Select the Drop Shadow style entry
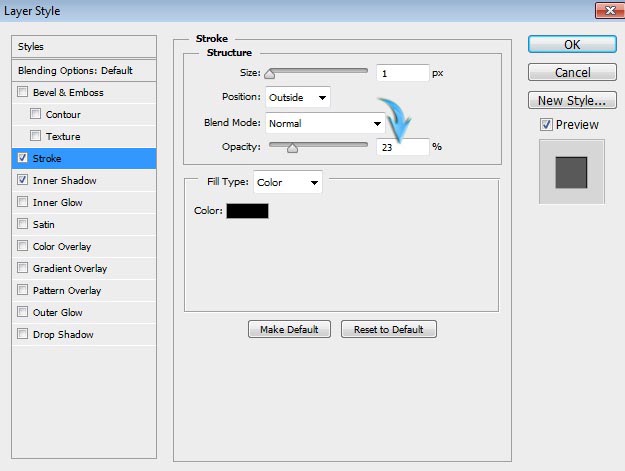Image resolution: width=625 pixels, height=471 pixels. [84, 334]
